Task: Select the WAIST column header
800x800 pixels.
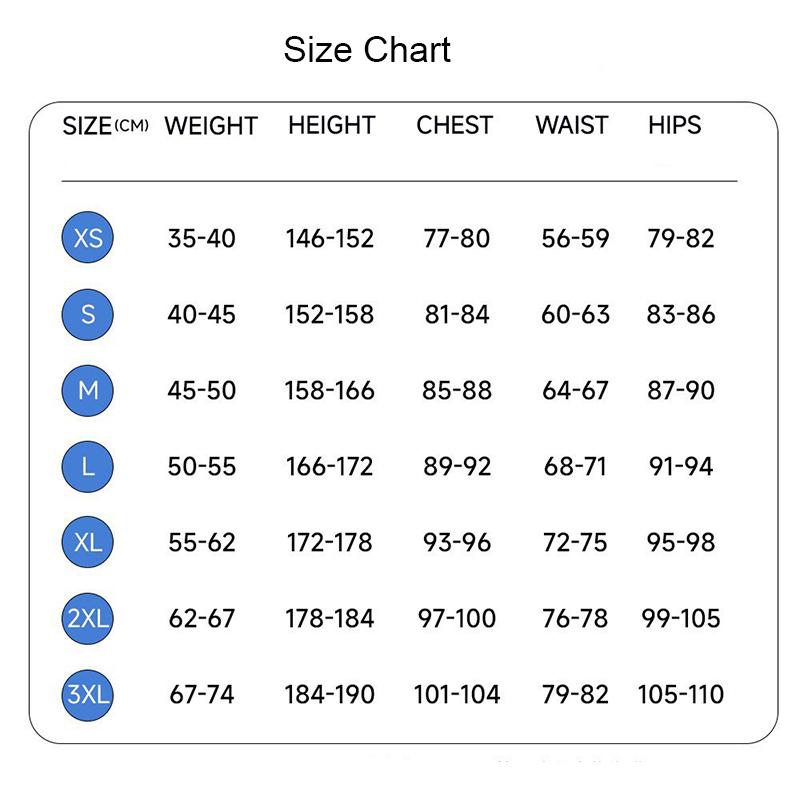Action: click(x=572, y=126)
